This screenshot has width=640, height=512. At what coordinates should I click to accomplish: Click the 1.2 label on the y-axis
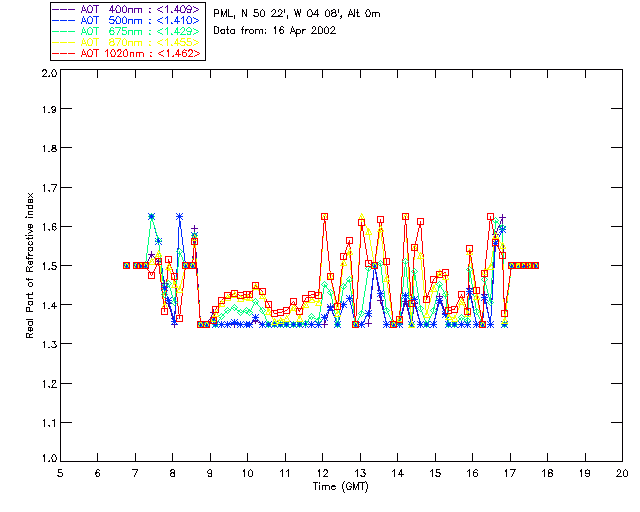[x=49, y=384]
